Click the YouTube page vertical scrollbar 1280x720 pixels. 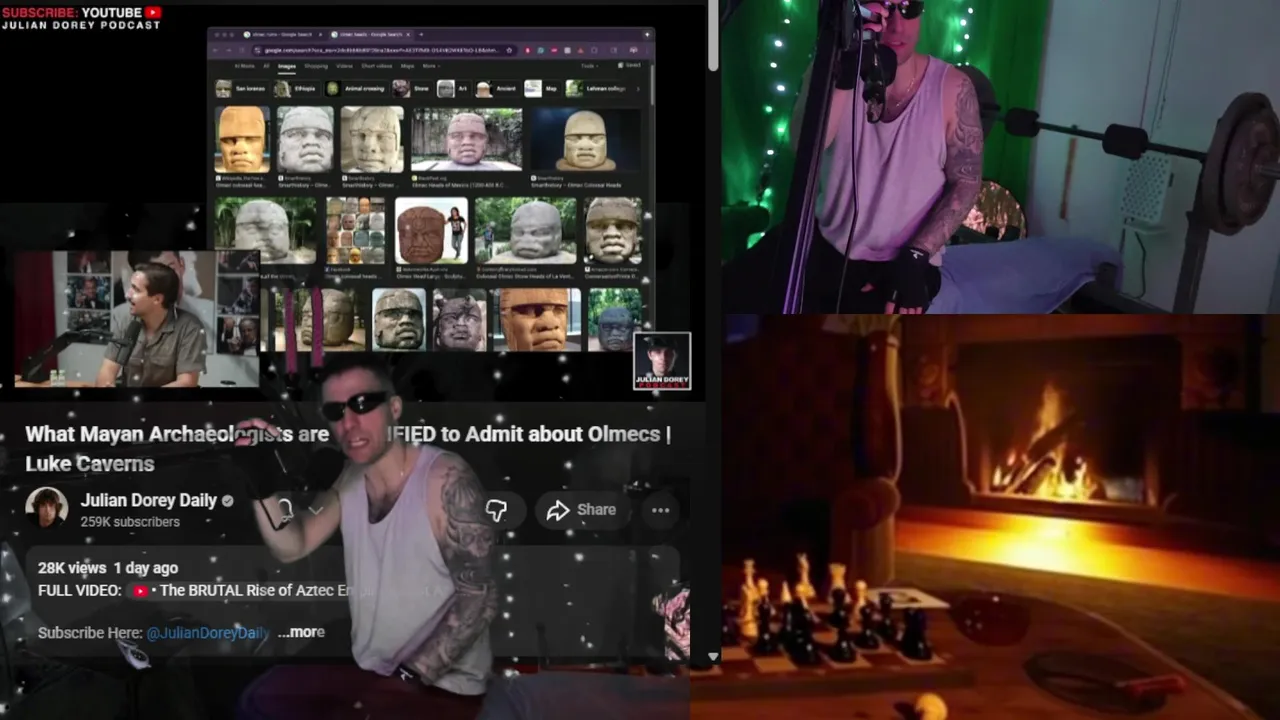click(x=713, y=36)
